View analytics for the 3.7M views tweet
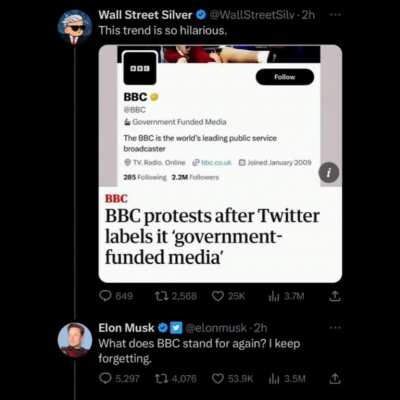Image resolution: width=400 pixels, height=400 pixels. point(286,296)
